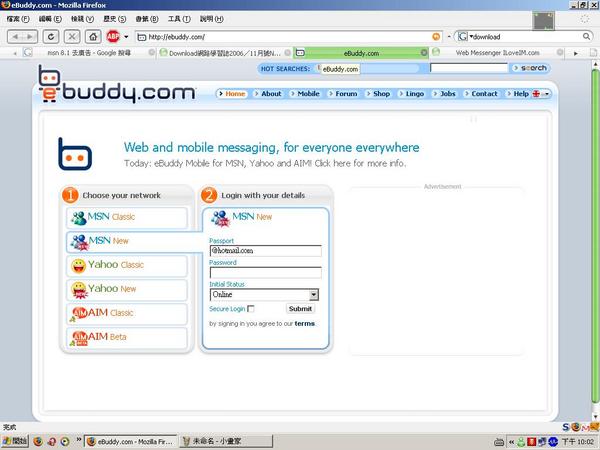This screenshot has height=450, width=600.
Task: Switch to the msn 8.1 Google search tab
Action: (x=89, y=53)
